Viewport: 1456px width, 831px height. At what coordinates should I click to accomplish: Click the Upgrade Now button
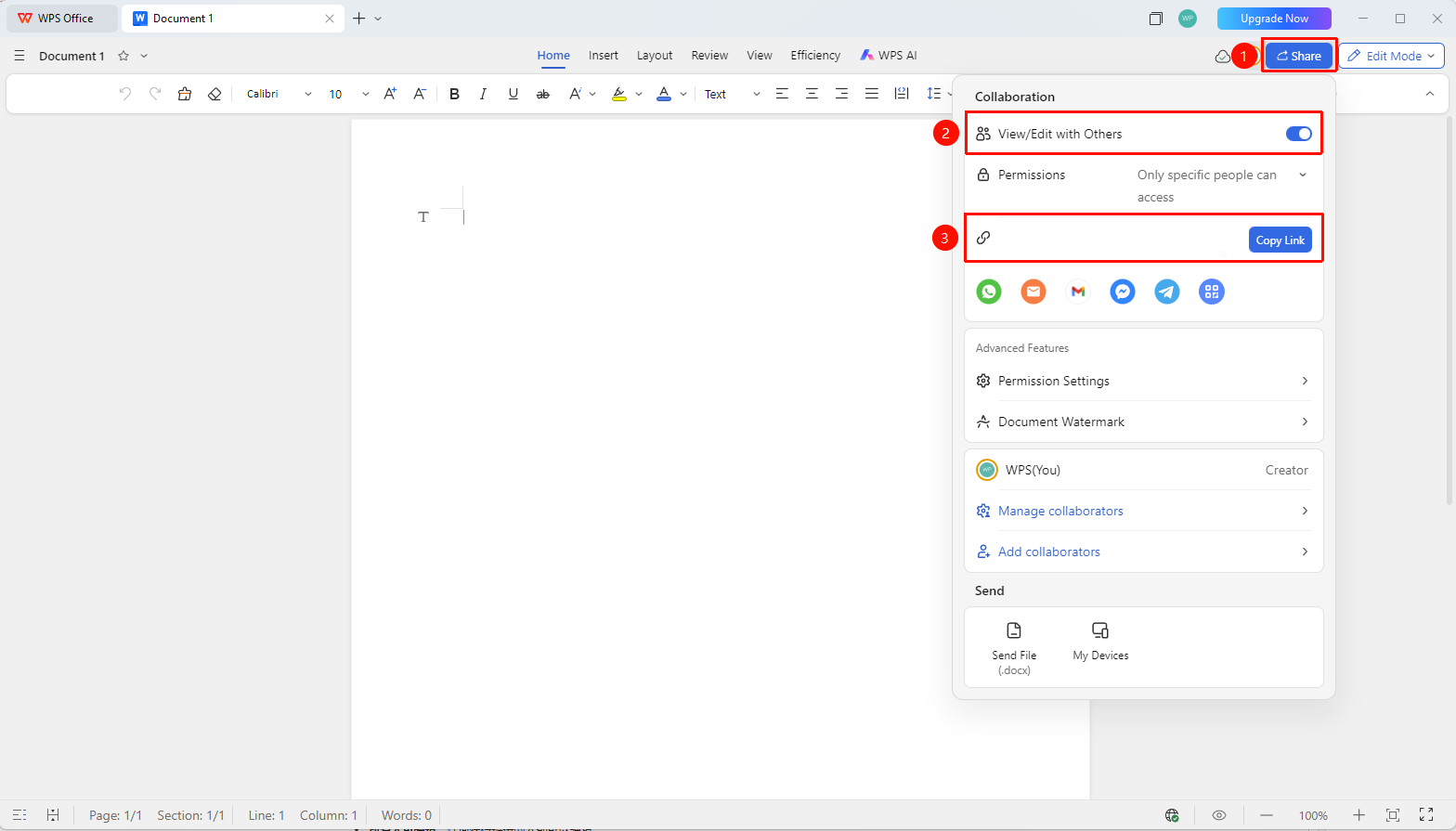1274,19
